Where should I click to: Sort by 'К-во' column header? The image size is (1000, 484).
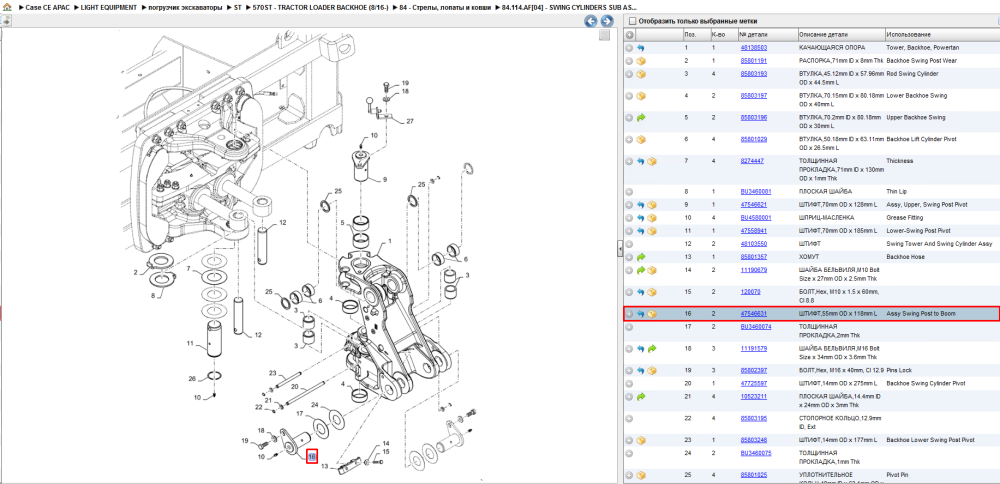pyautogui.click(x=723, y=34)
